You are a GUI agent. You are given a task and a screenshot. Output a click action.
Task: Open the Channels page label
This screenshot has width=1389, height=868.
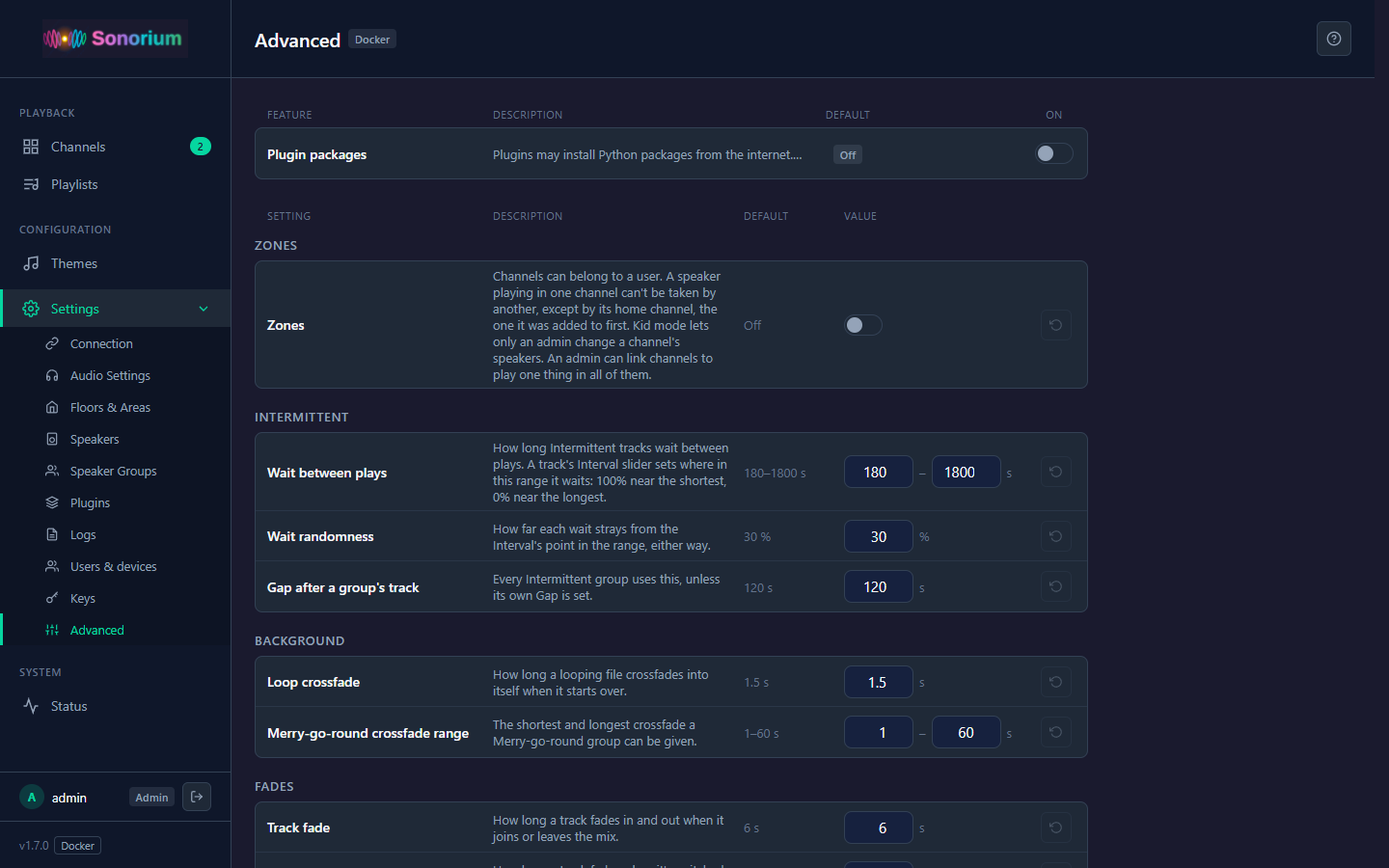click(78, 147)
